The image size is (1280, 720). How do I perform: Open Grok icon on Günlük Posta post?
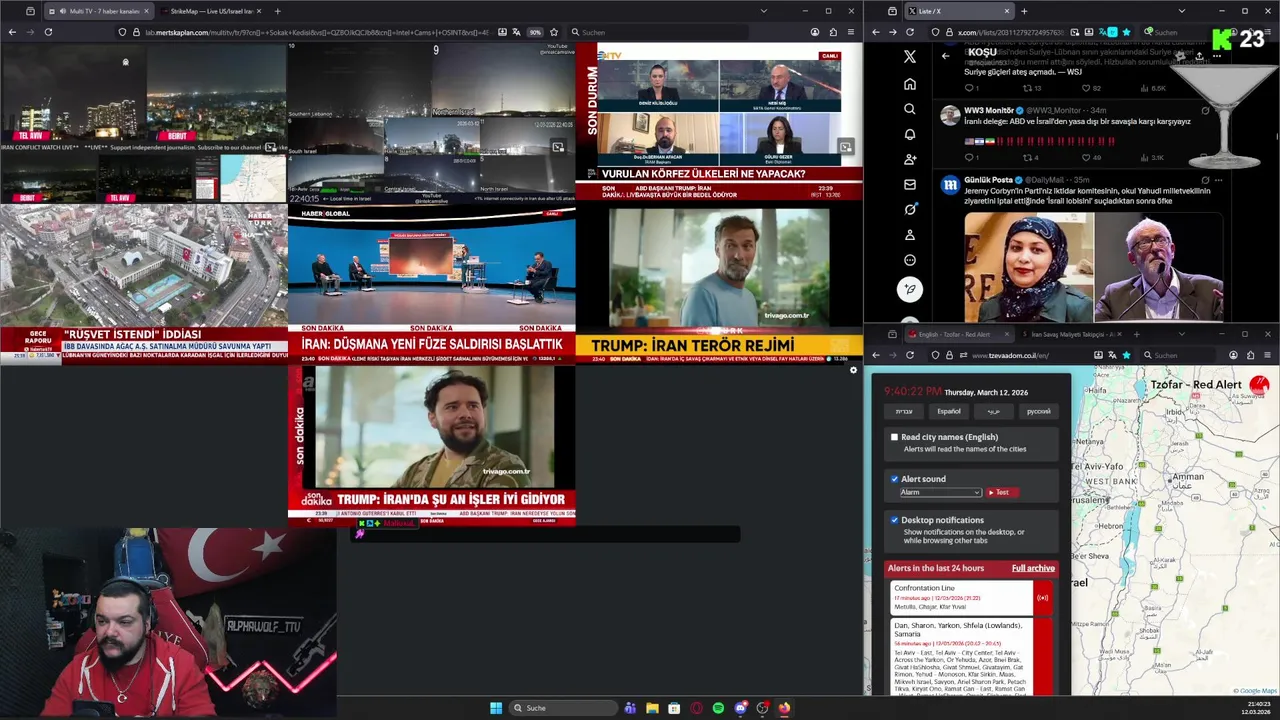coord(1204,180)
